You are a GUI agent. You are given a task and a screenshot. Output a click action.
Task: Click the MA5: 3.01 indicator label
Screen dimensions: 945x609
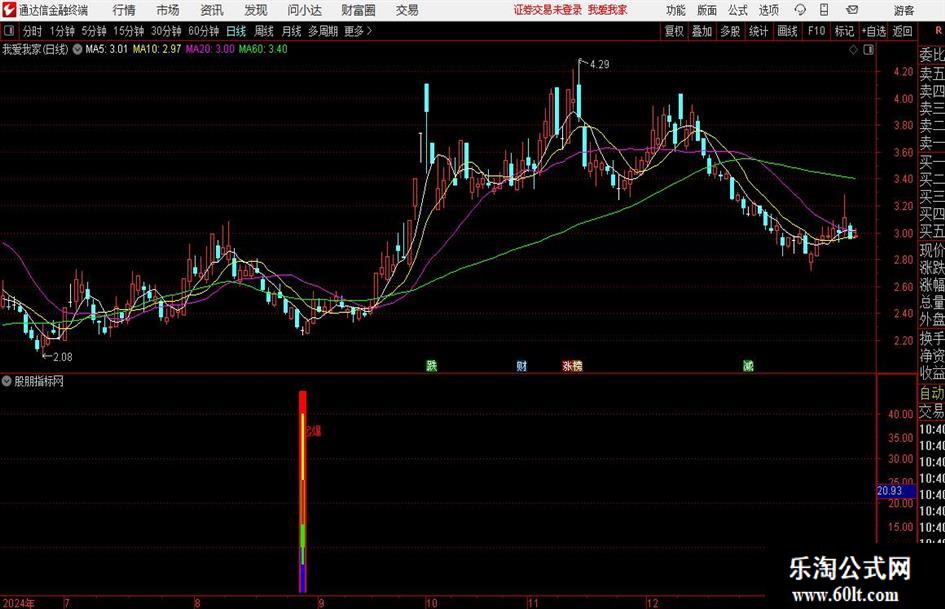click(107, 49)
